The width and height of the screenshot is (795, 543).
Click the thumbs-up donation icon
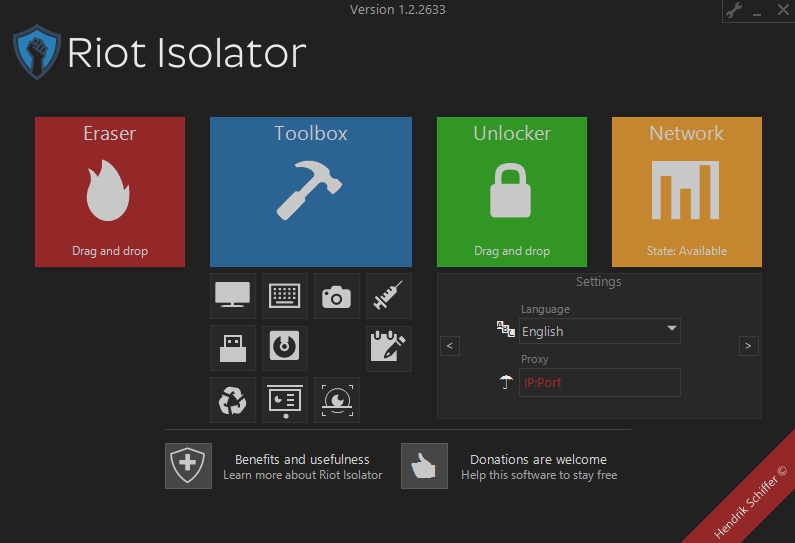tap(424, 466)
